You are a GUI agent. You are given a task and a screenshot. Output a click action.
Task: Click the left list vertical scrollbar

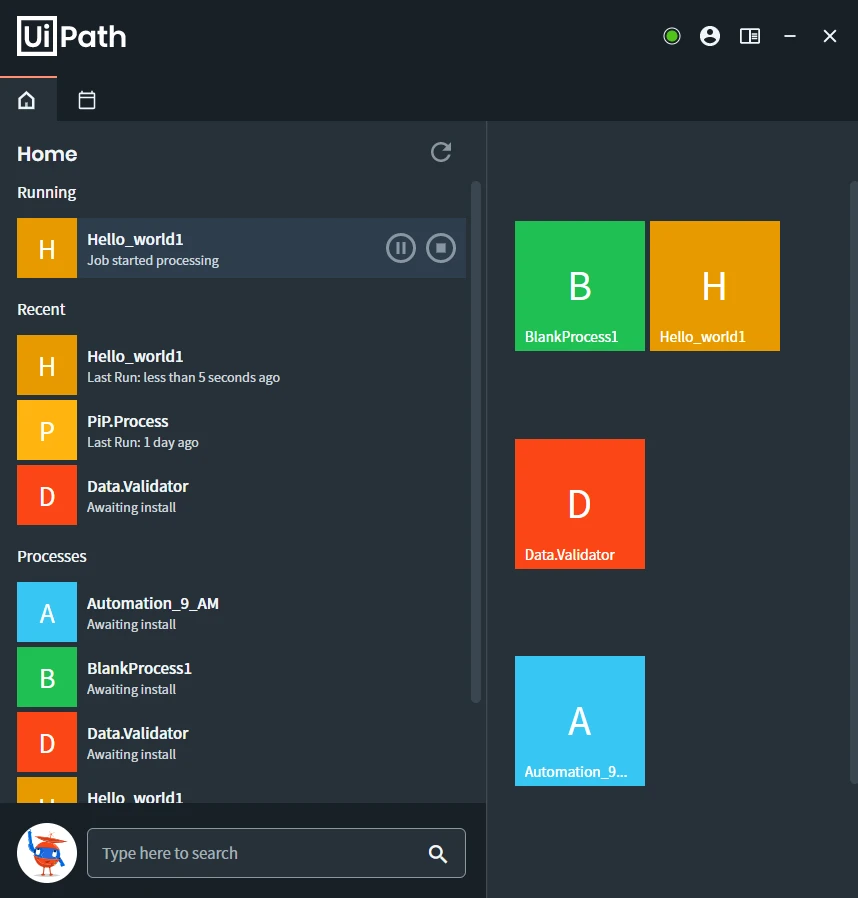coord(475,442)
